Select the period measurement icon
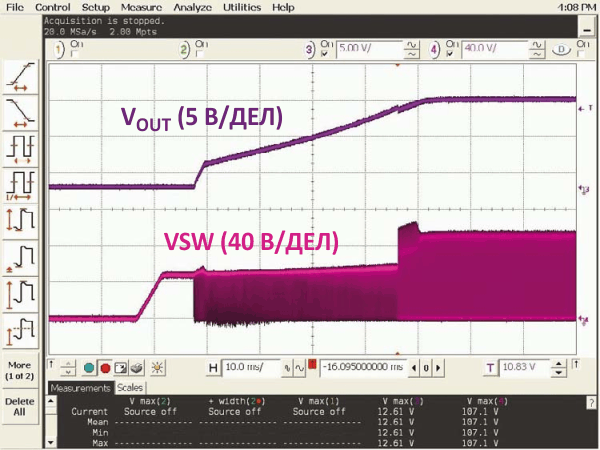This screenshot has width=600, height=450. (21, 150)
